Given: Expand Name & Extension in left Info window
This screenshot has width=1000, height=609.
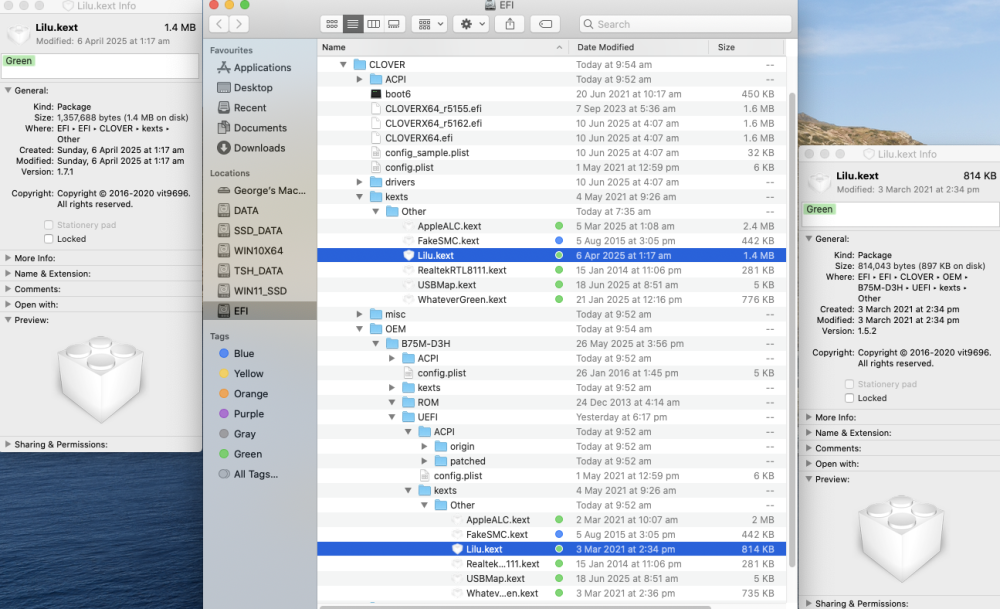Looking at the screenshot, I should tap(8, 274).
